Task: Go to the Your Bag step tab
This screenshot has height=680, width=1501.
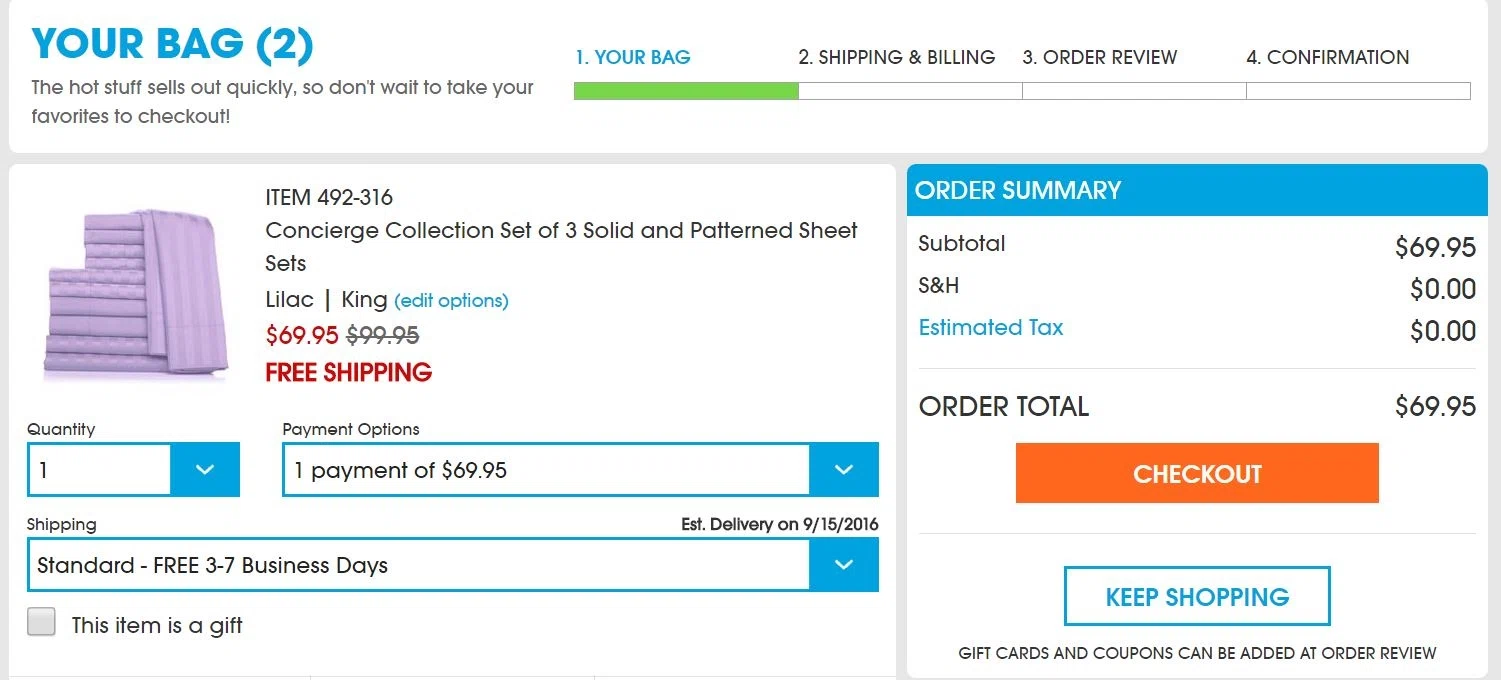Action: [632, 57]
